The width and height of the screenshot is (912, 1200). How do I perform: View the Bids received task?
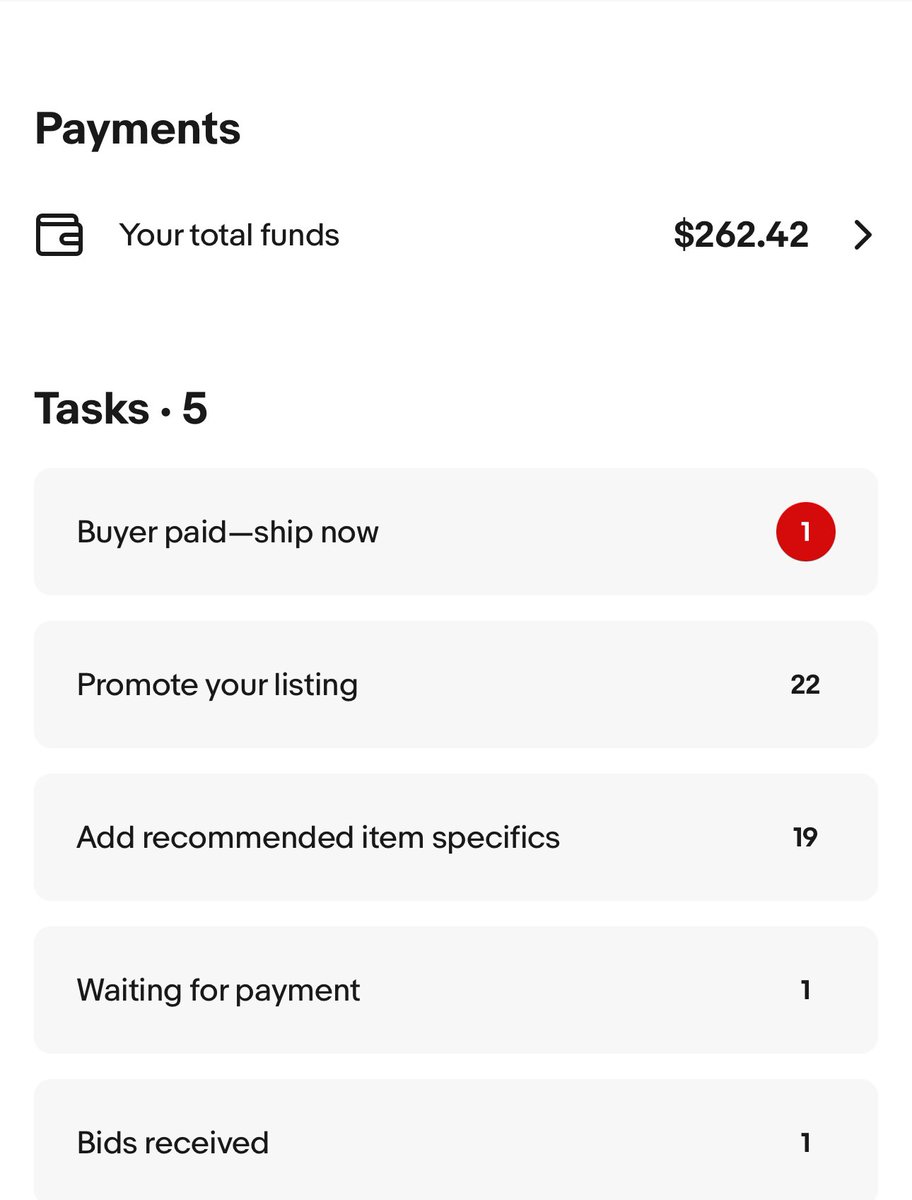(x=456, y=1140)
